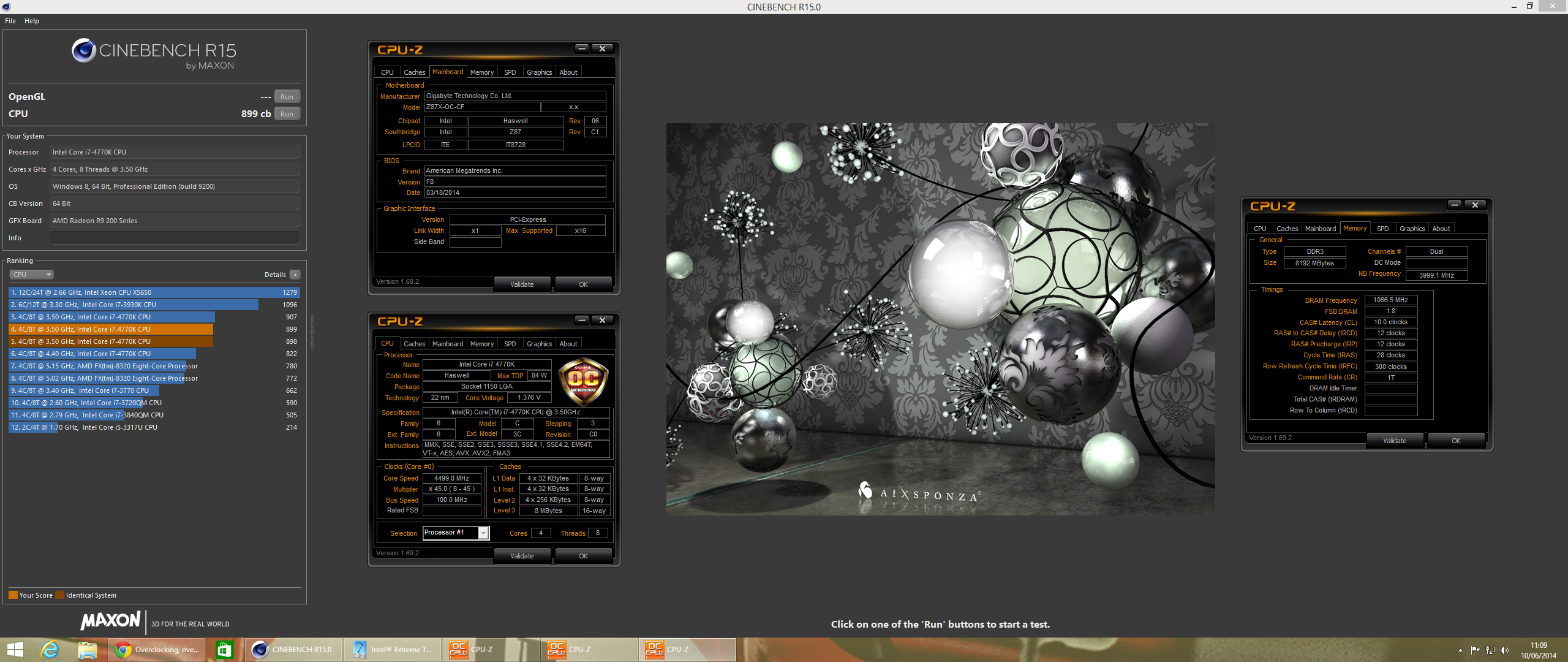Open SPD tab in the Memory CPU-Z window
1568x662 pixels.
coord(1383,229)
